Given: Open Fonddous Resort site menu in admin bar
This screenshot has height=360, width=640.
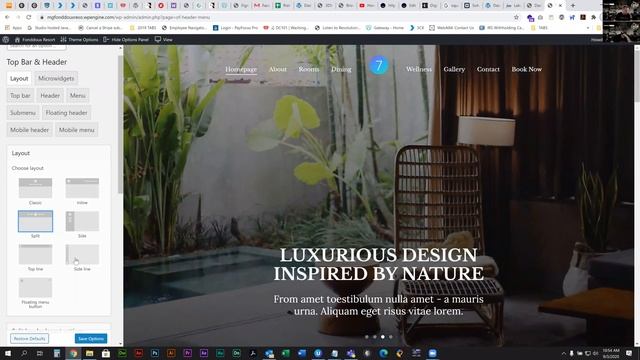Looking at the screenshot, I should [x=35, y=40].
